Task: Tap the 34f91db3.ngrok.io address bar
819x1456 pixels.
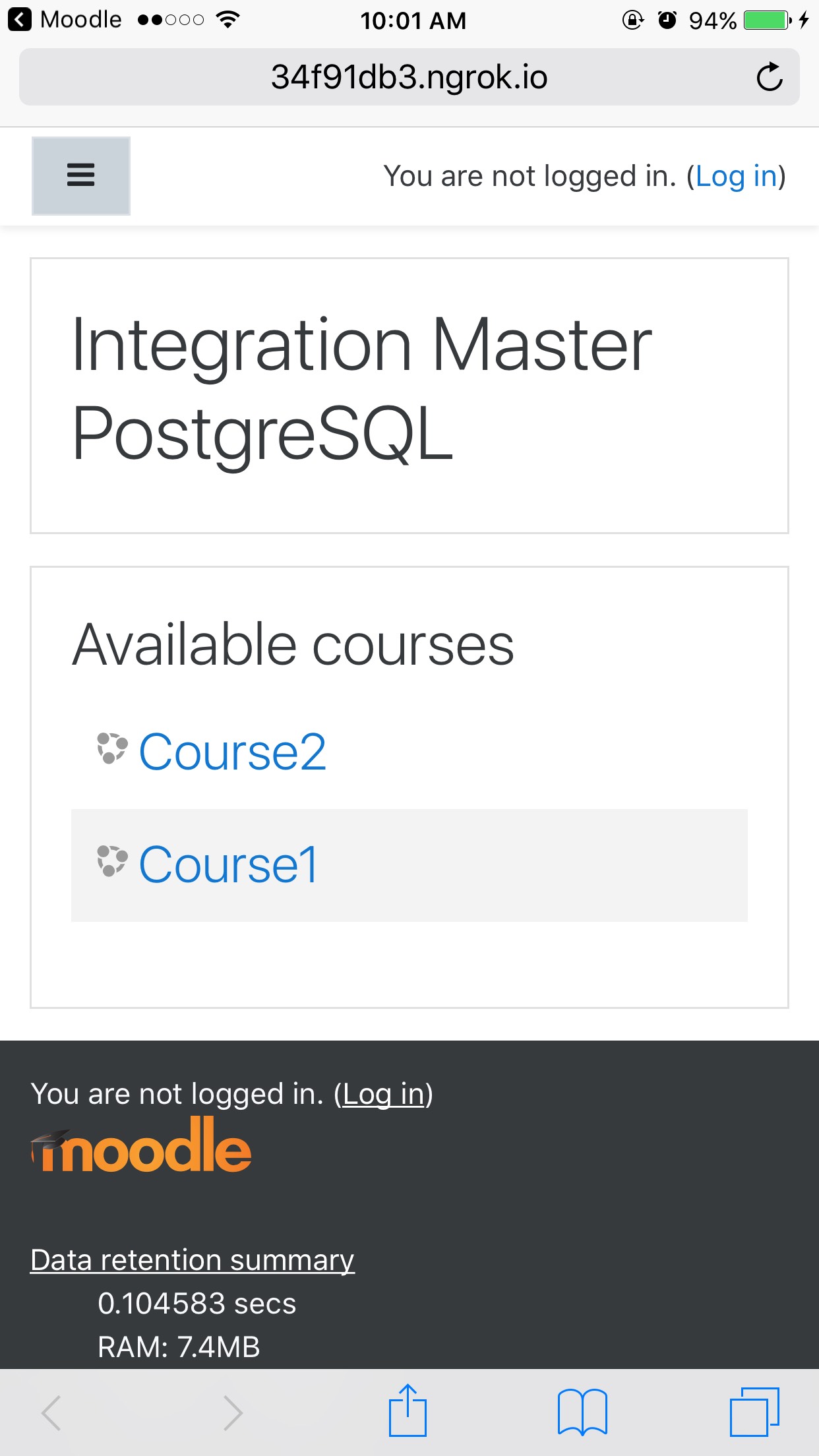Action: pyautogui.click(x=409, y=77)
